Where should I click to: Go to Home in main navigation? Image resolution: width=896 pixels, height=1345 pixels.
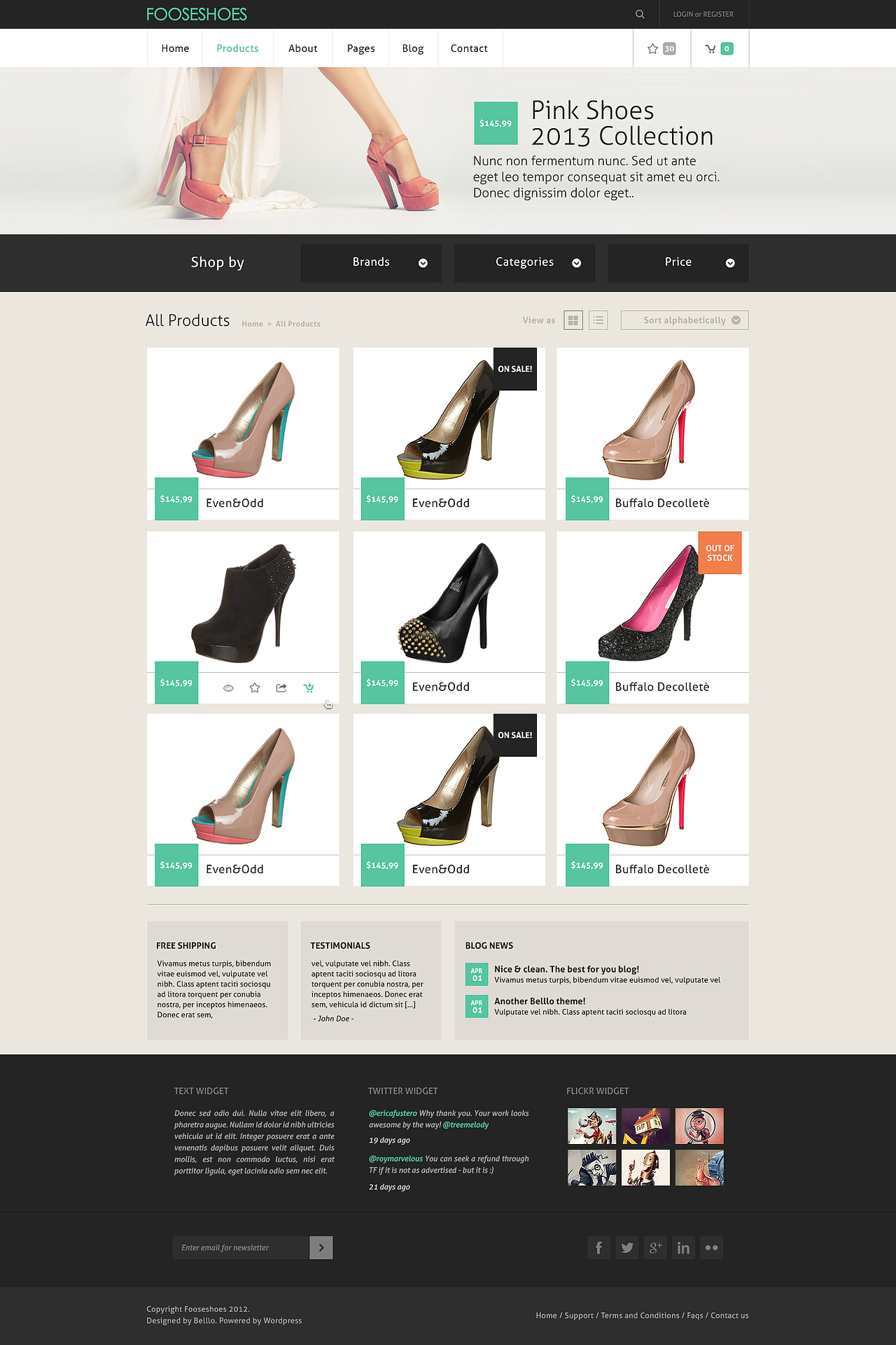175,48
